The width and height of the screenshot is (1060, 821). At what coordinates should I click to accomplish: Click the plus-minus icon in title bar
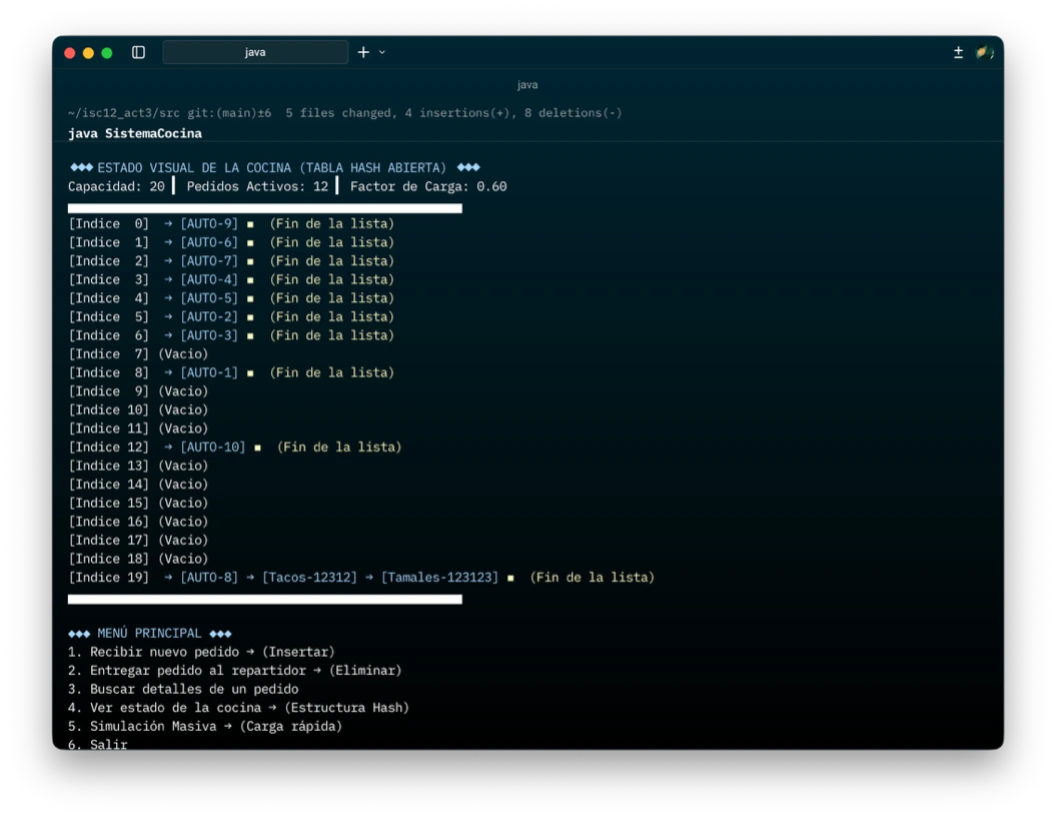(x=958, y=52)
